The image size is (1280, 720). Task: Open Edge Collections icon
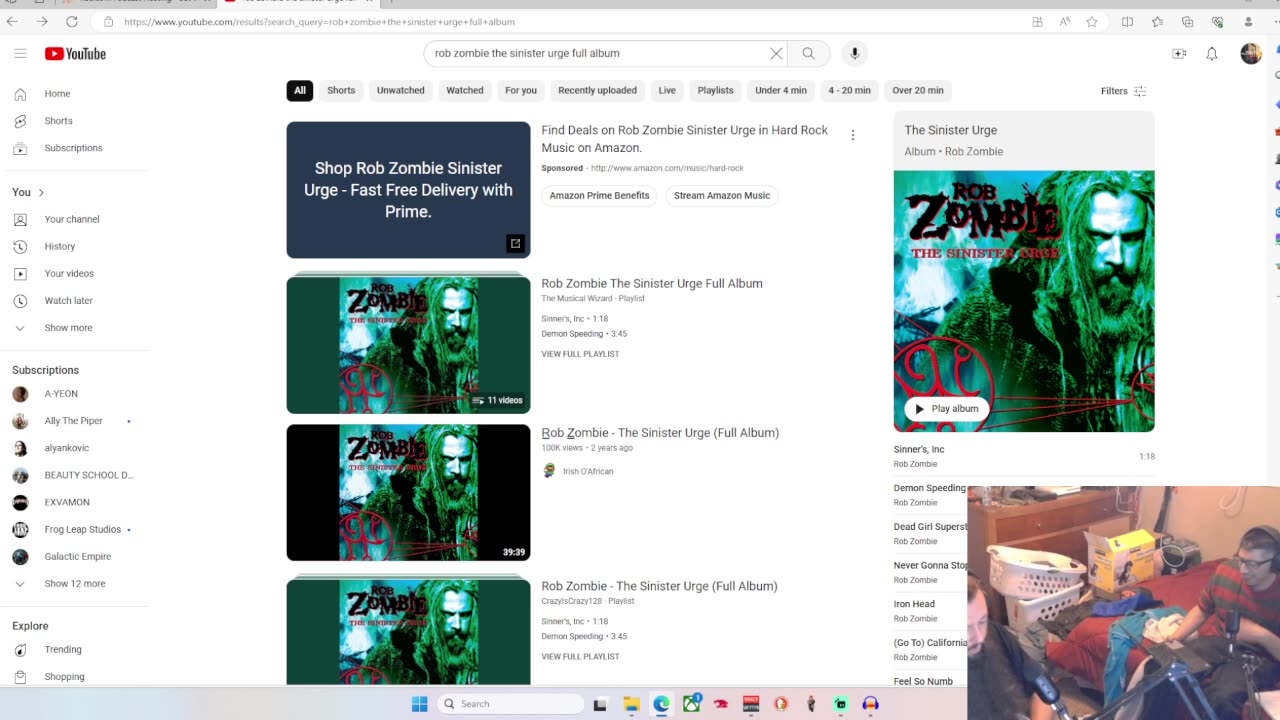[1187, 22]
